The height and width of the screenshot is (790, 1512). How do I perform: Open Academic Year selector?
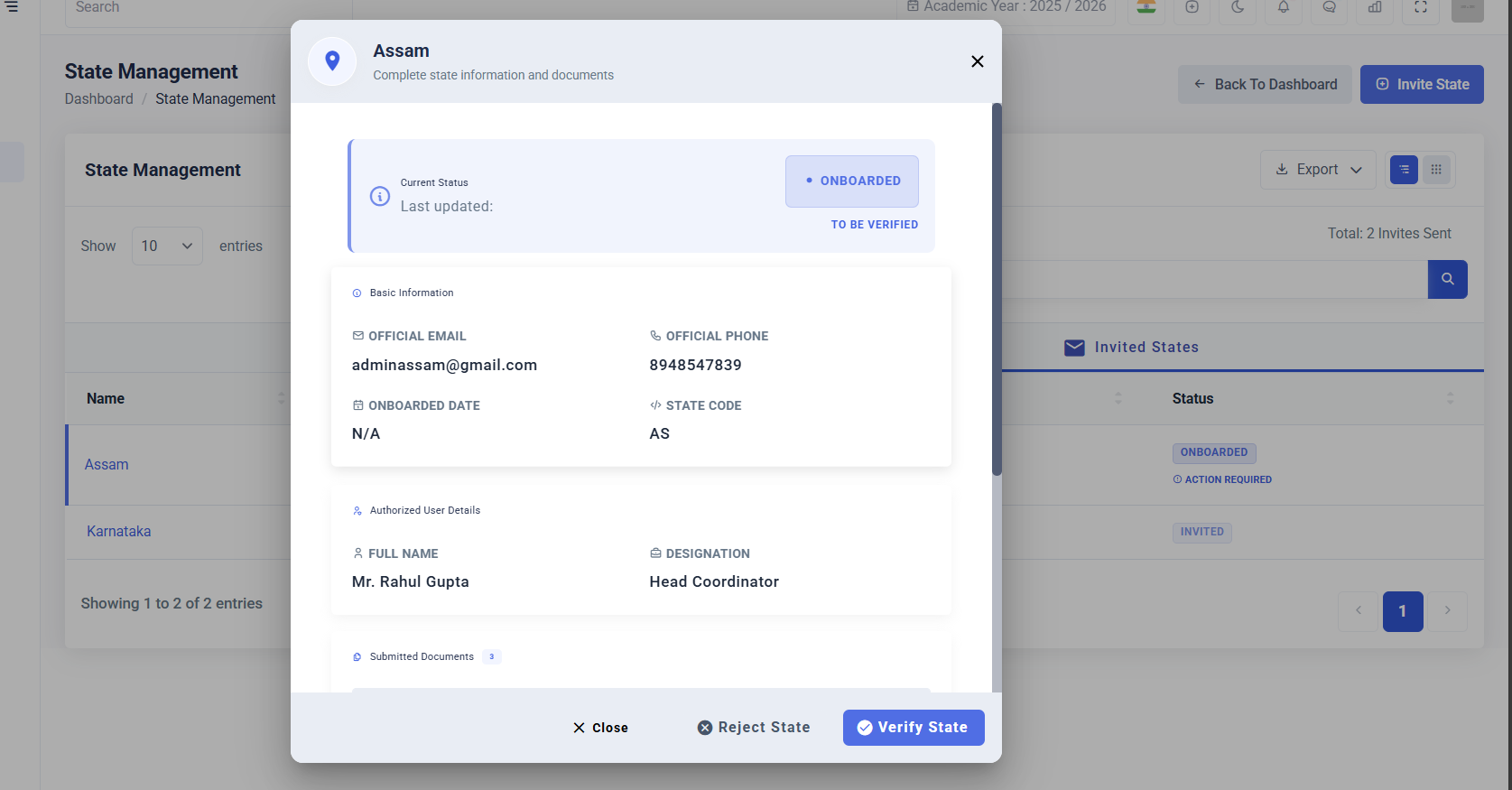[1006, 7]
